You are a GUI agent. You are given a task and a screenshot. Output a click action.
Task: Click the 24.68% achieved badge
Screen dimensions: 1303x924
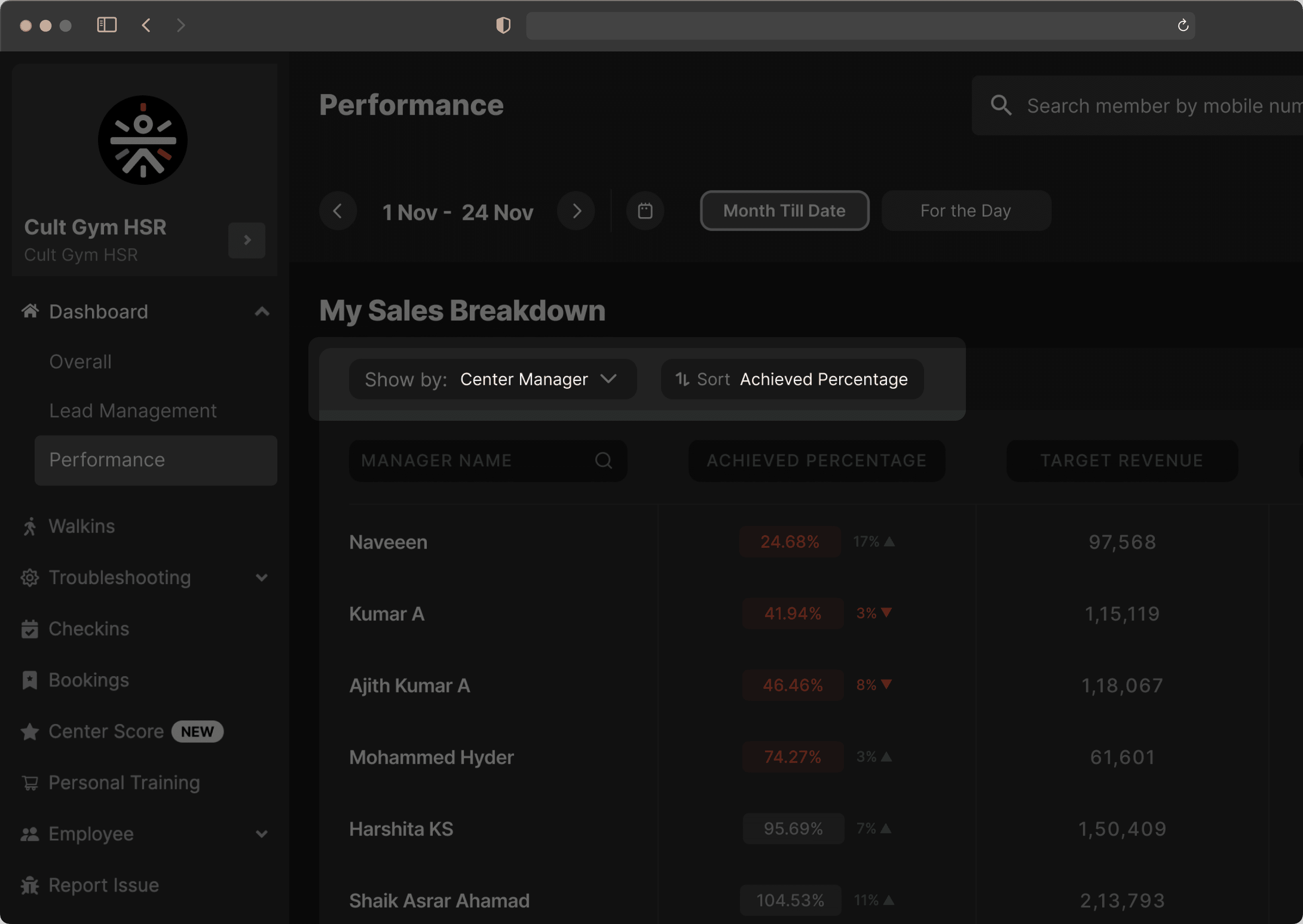[x=790, y=541]
